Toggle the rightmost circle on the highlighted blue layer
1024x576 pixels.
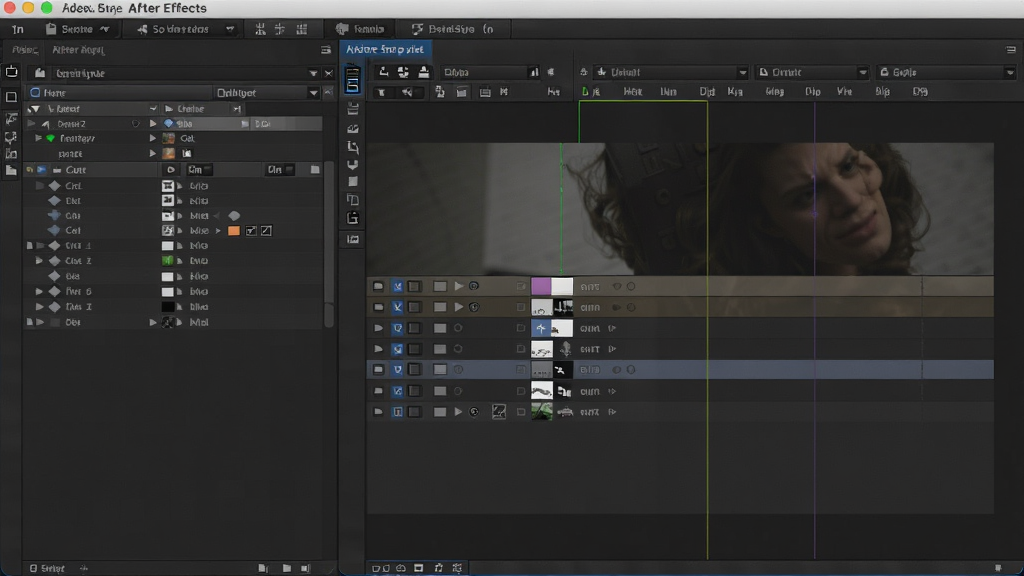click(631, 370)
